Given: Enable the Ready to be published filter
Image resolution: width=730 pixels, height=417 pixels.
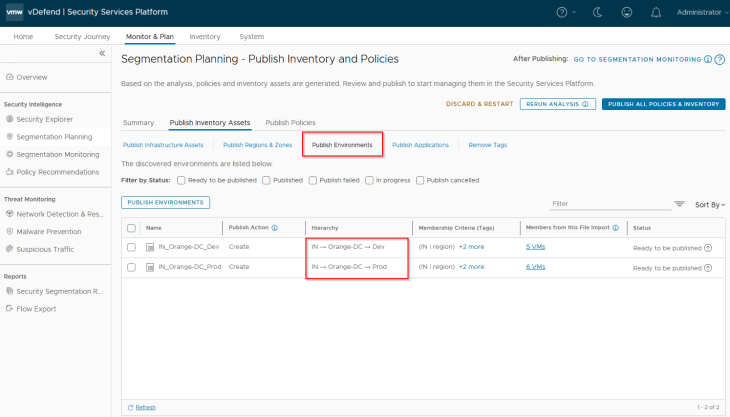Looking at the screenshot, I should 181,180.
